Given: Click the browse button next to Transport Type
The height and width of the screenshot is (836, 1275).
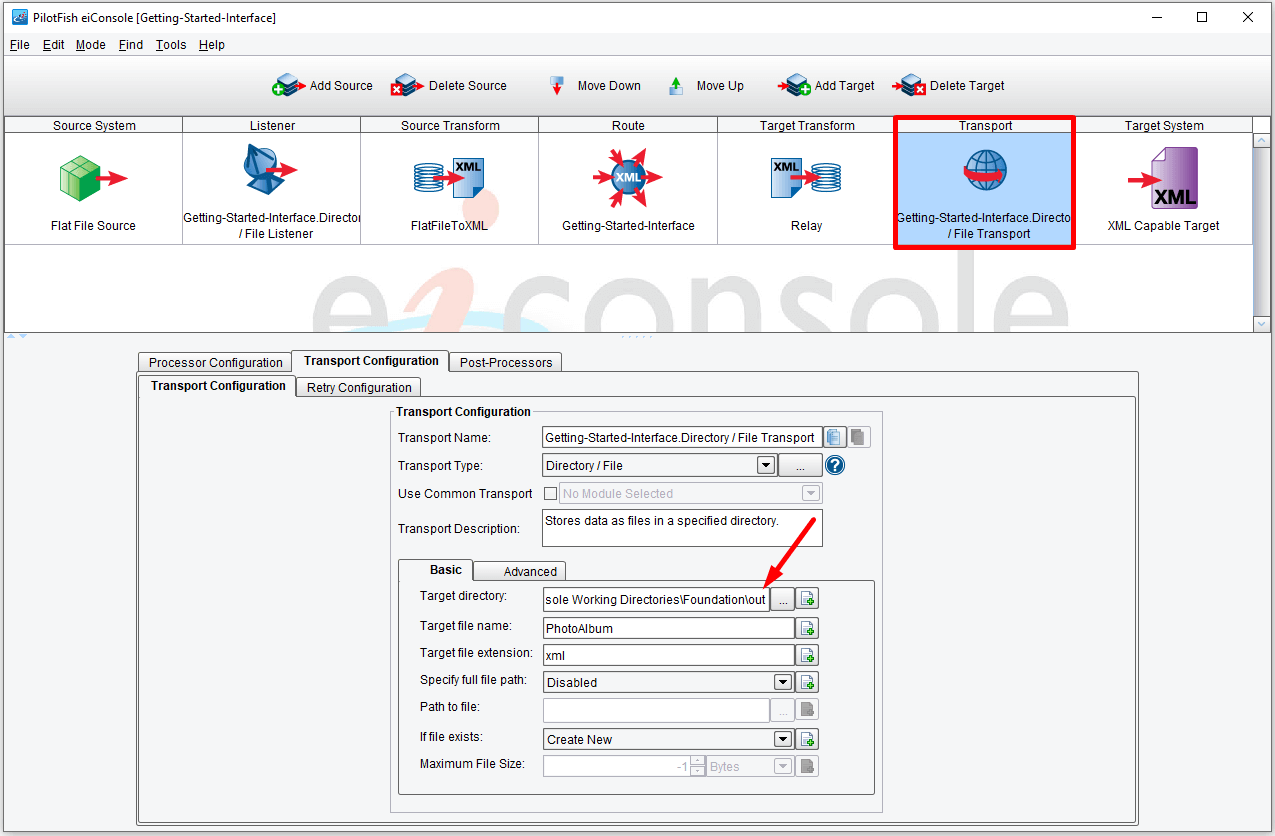Looking at the screenshot, I should tap(800, 465).
